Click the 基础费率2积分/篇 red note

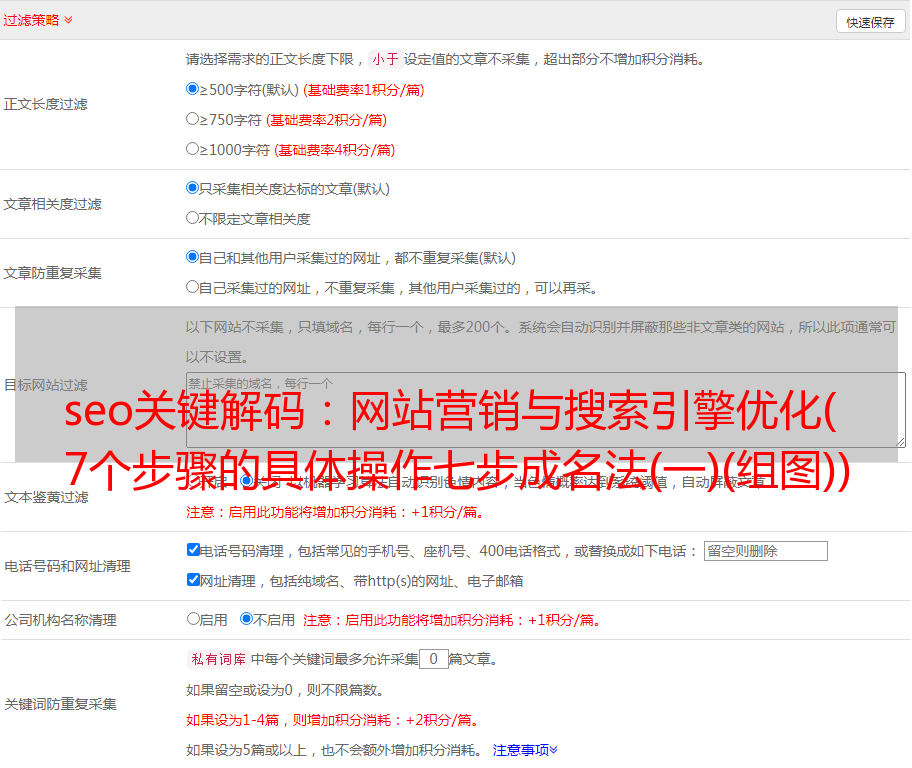click(x=326, y=120)
